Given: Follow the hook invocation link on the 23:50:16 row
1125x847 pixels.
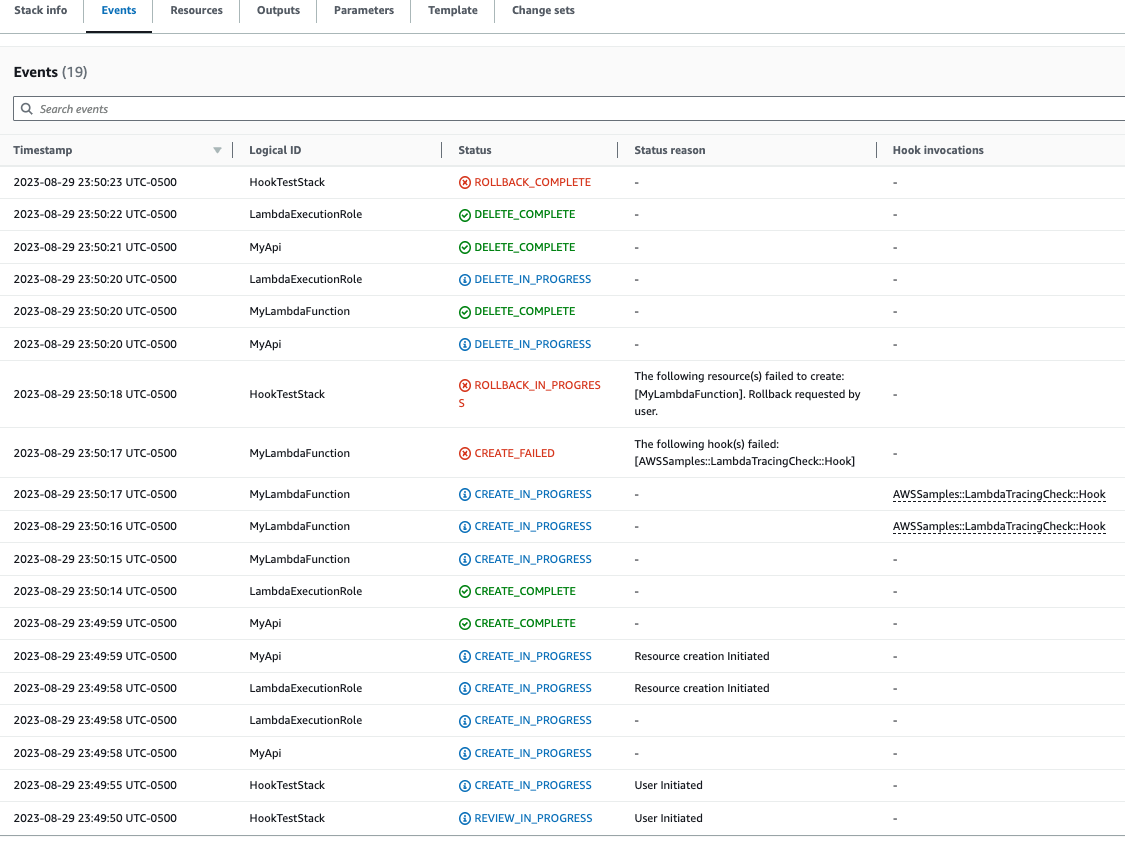Looking at the screenshot, I should click(999, 526).
